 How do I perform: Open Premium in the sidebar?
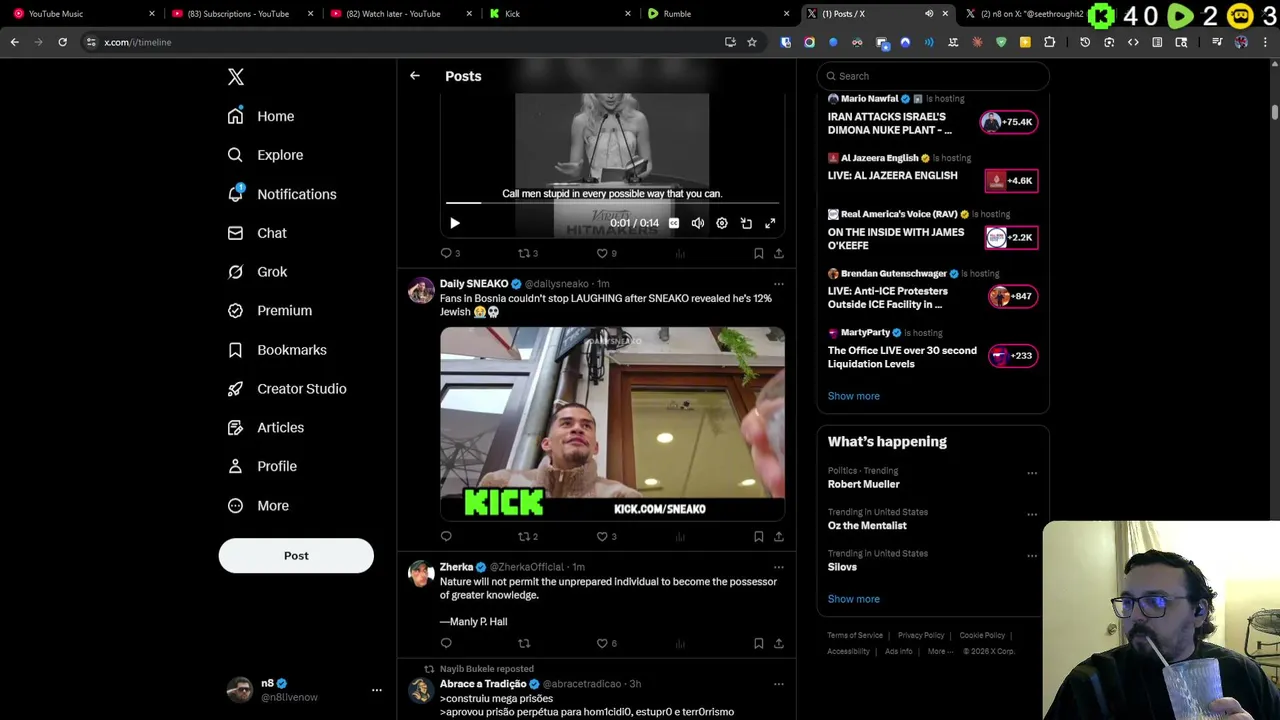pos(270,311)
